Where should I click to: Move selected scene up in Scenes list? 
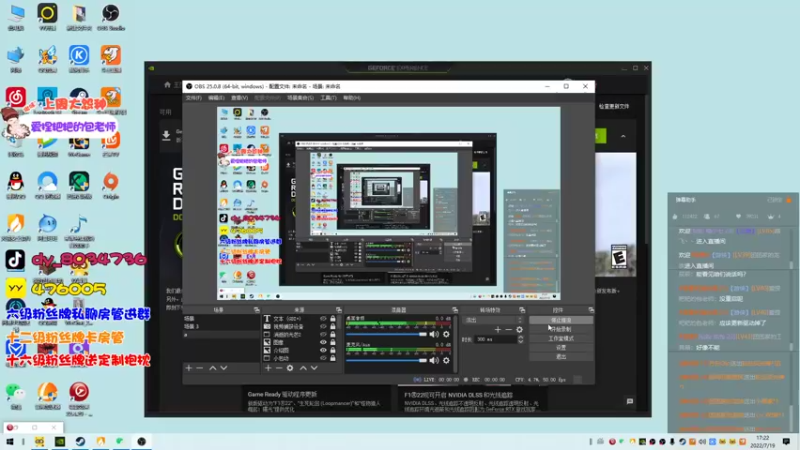pos(213,368)
